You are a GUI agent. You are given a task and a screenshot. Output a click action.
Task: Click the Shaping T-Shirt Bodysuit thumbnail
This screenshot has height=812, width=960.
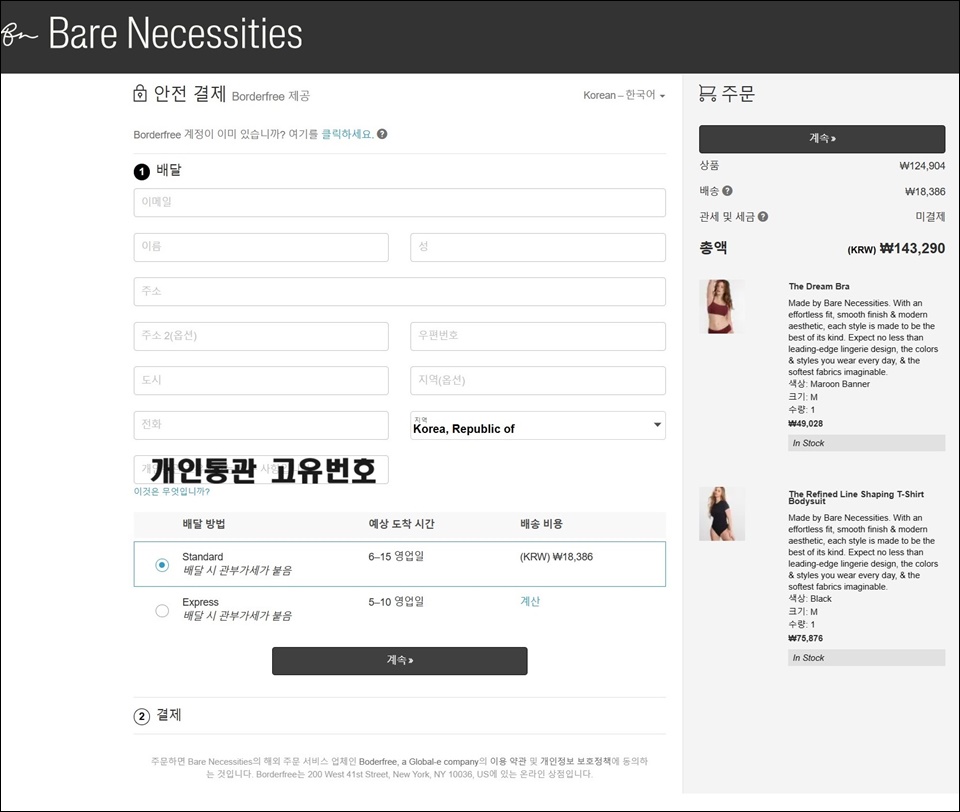(722, 514)
